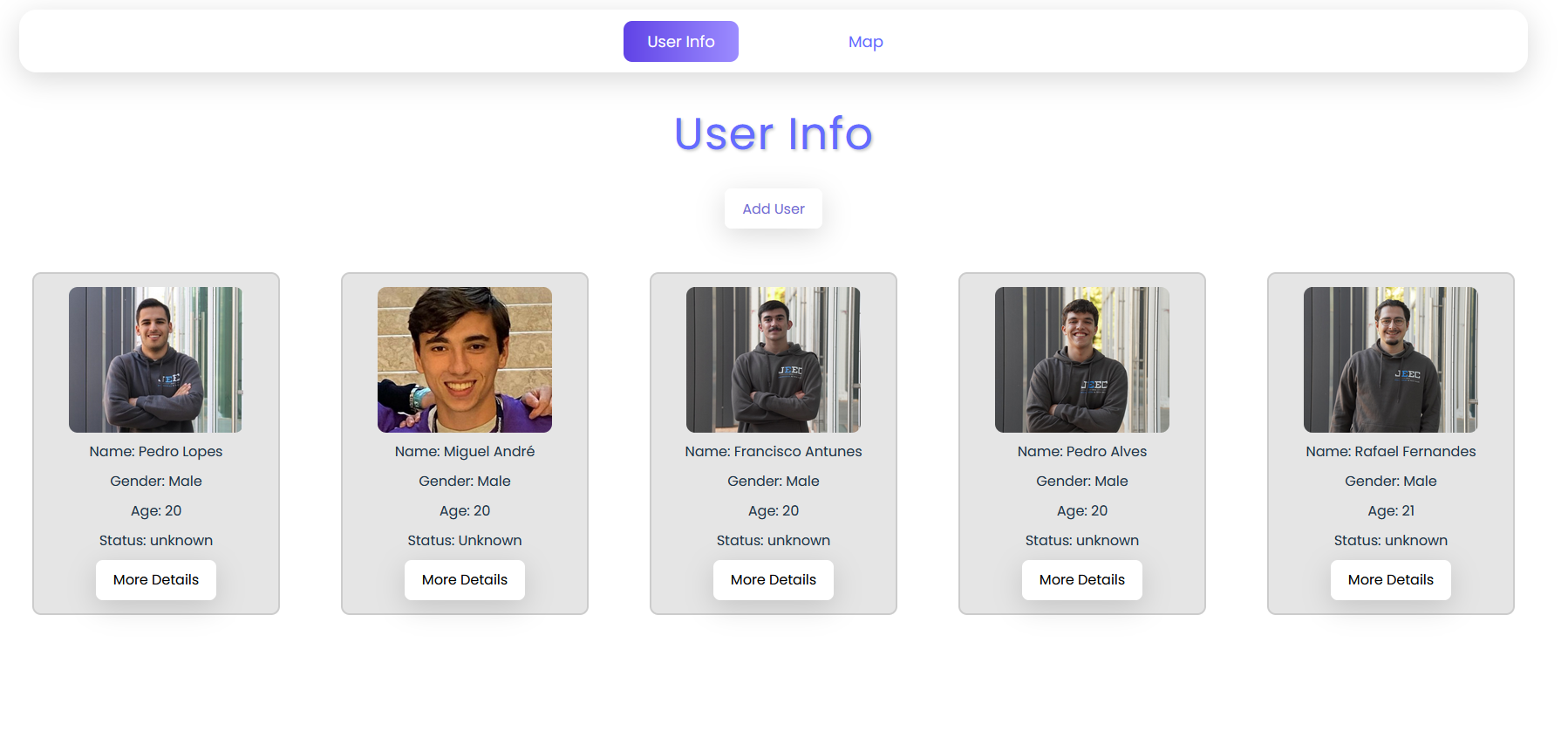Open More Details for Pedro Lopes
This screenshot has height=738, width=1568.
coord(156,580)
